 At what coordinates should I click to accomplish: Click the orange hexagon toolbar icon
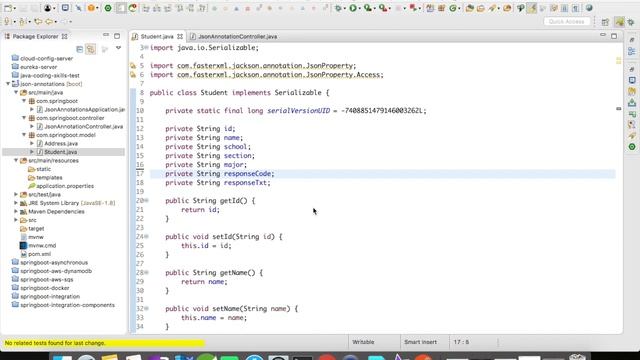pos(91,8)
